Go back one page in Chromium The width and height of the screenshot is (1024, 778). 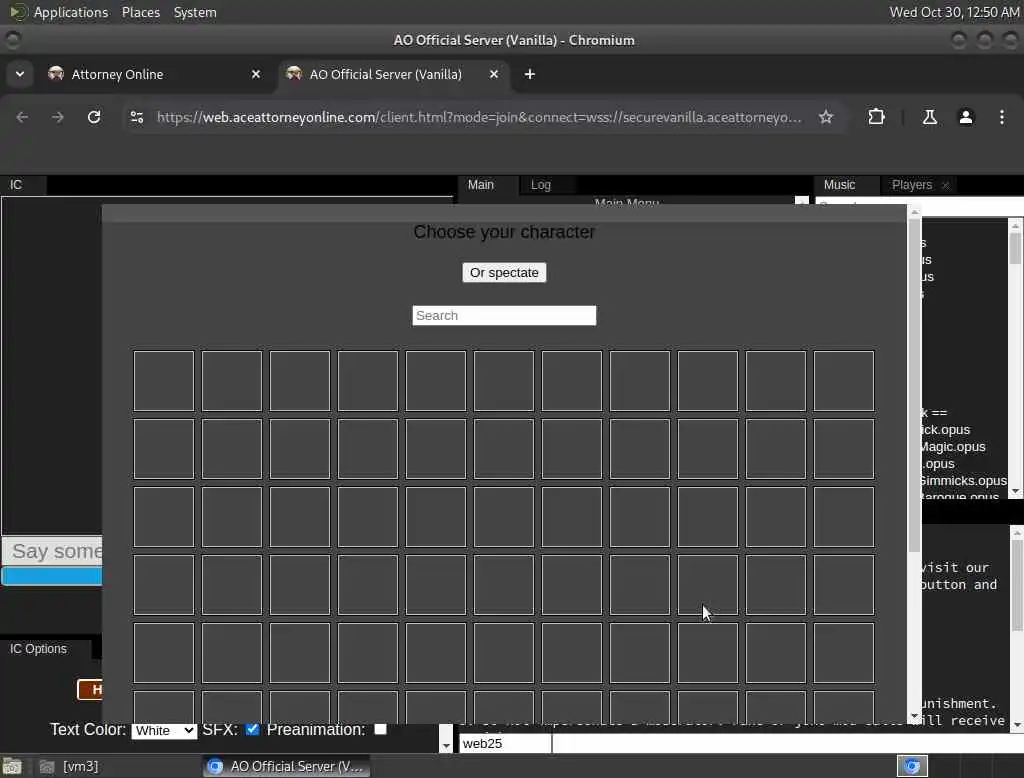coord(22,117)
